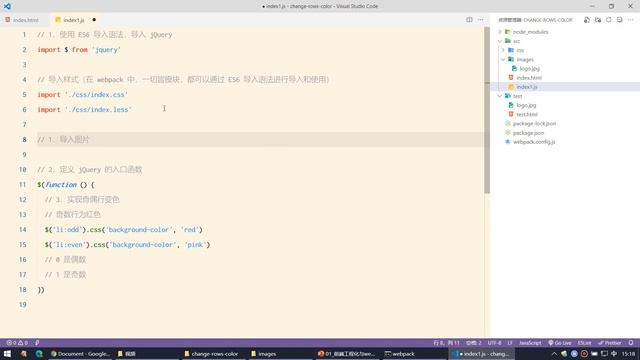Open package.json file
The image size is (640, 360).
click(528, 133)
